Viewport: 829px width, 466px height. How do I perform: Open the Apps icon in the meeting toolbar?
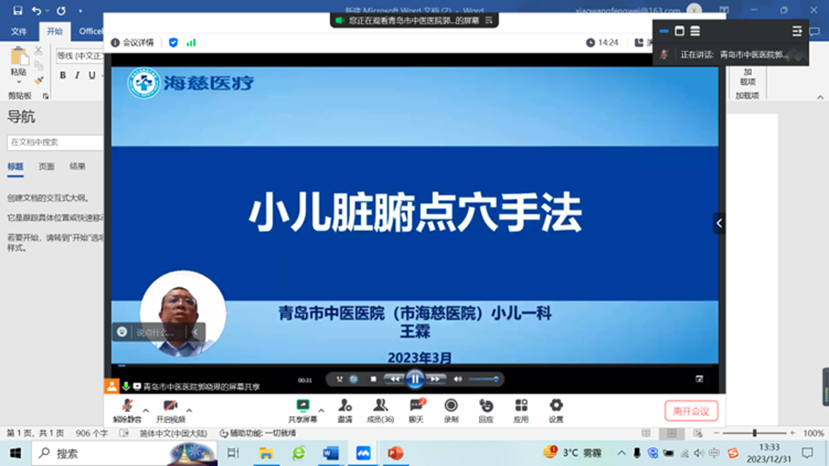[x=521, y=411]
